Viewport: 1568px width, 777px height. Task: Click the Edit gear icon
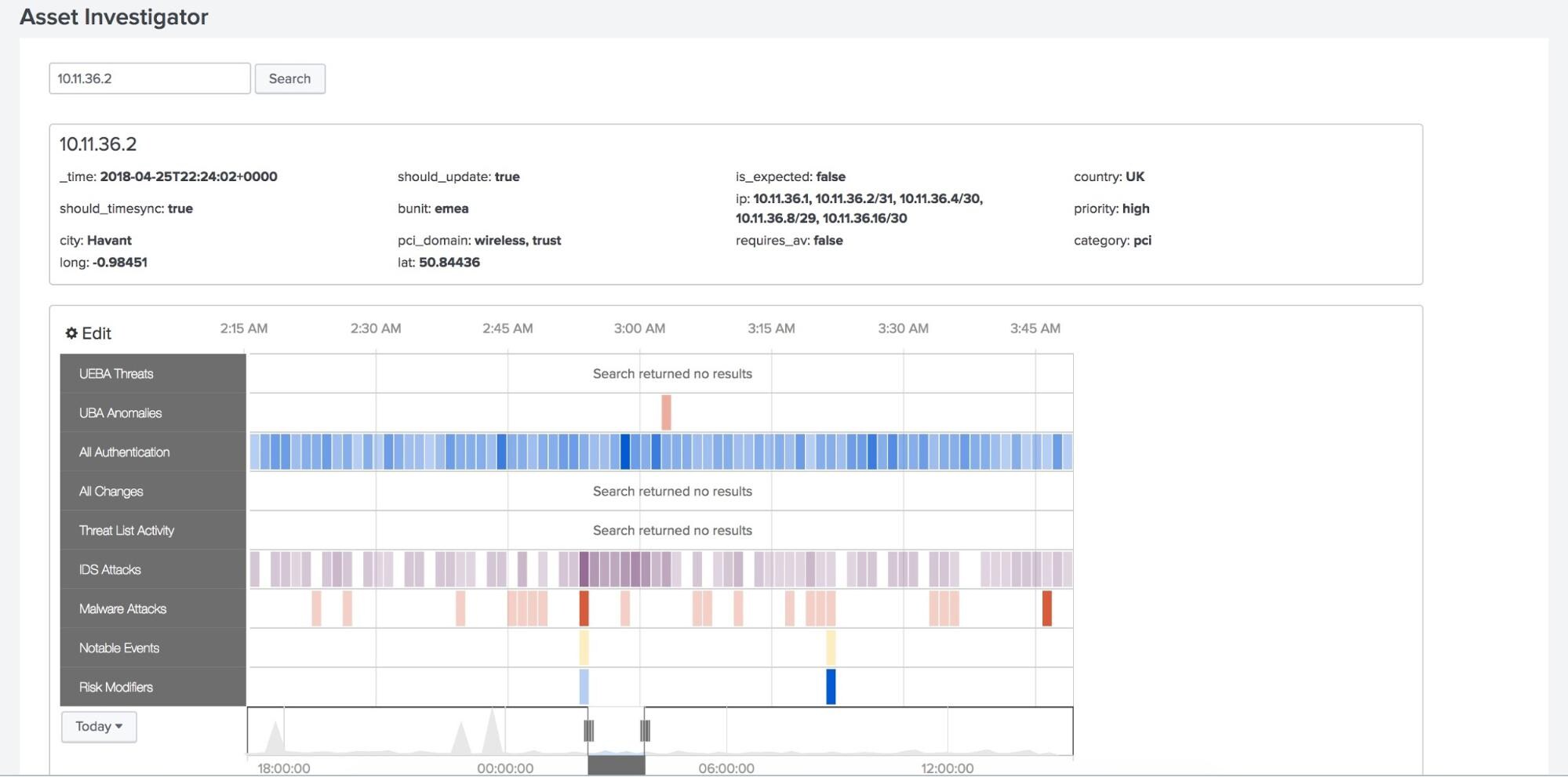pos(71,333)
